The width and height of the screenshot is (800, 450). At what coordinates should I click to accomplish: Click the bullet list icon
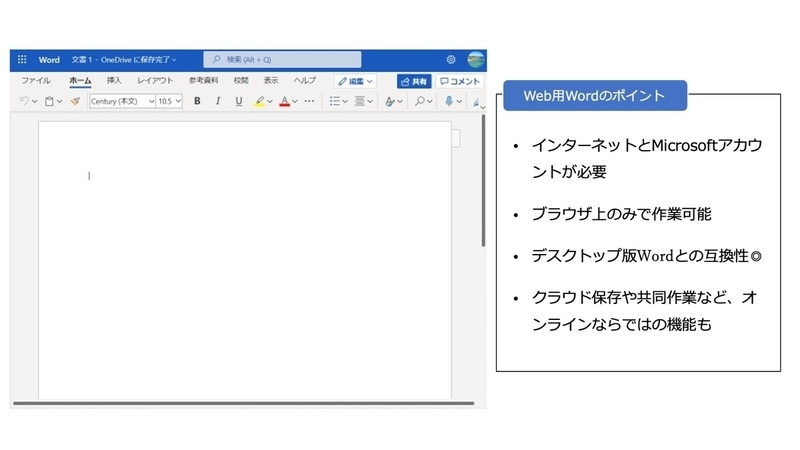pos(334,101)
